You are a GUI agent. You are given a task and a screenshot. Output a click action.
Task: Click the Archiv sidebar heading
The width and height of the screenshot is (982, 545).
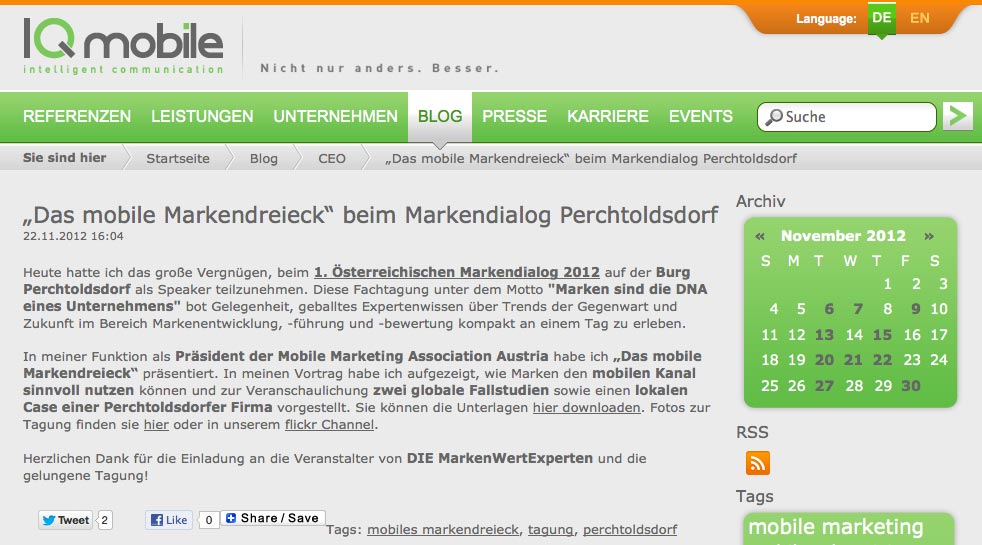(x=760, y=201)
